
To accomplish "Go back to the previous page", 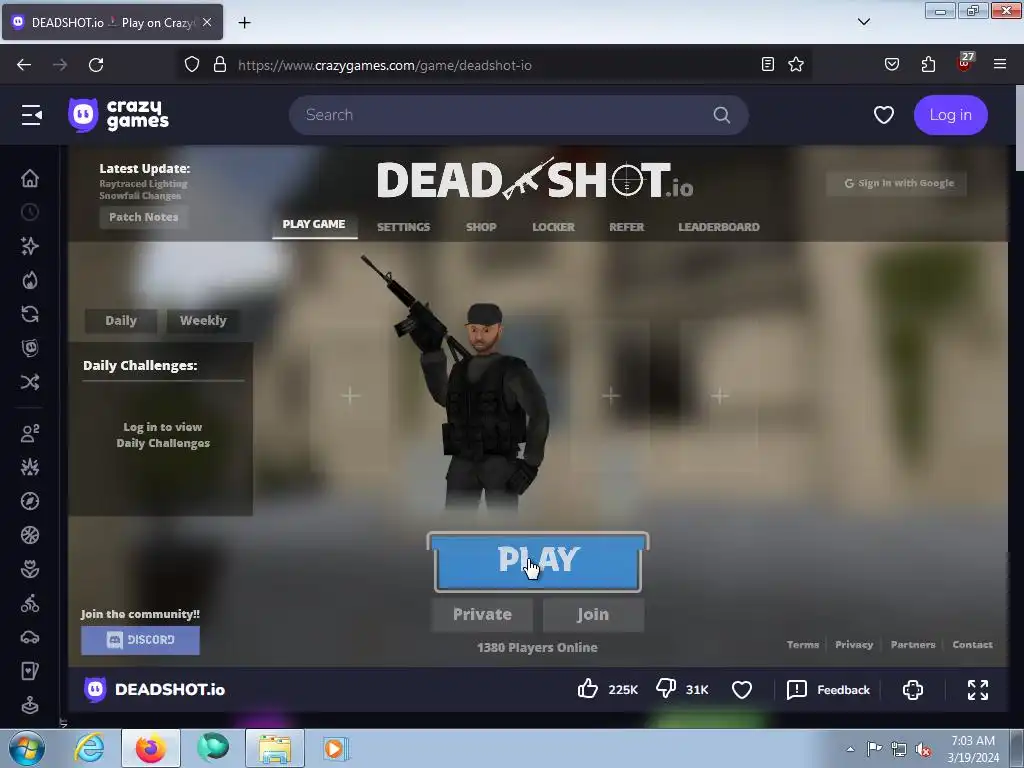I will (x=24, y=65).
